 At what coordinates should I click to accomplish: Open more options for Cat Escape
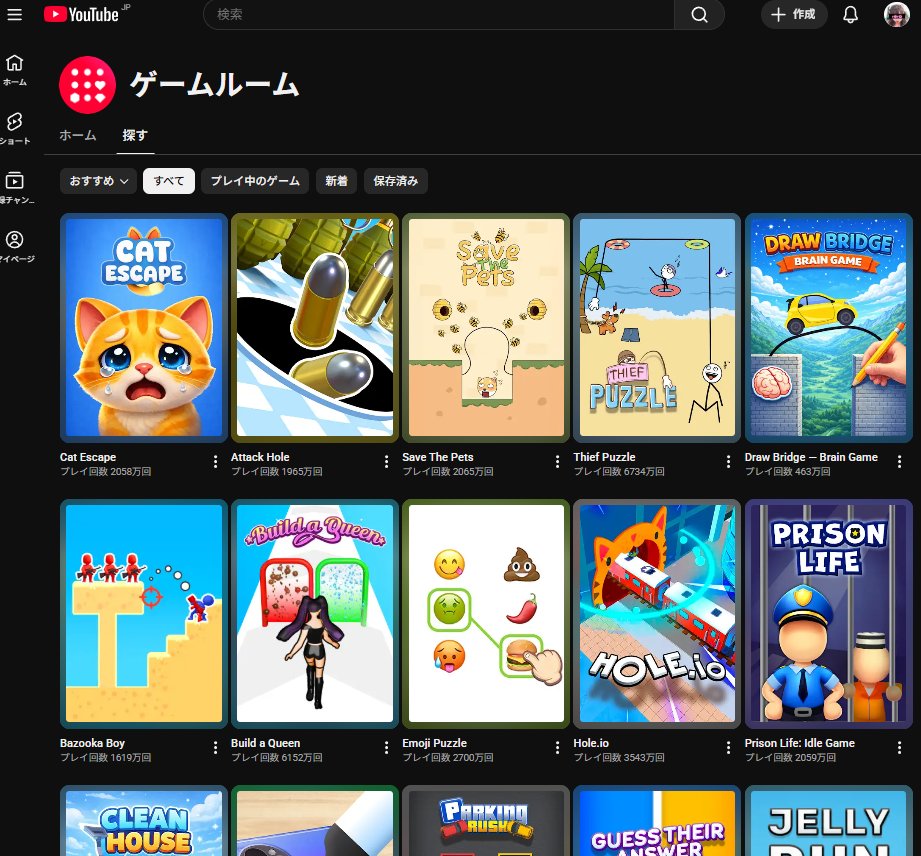coord(216,462)
